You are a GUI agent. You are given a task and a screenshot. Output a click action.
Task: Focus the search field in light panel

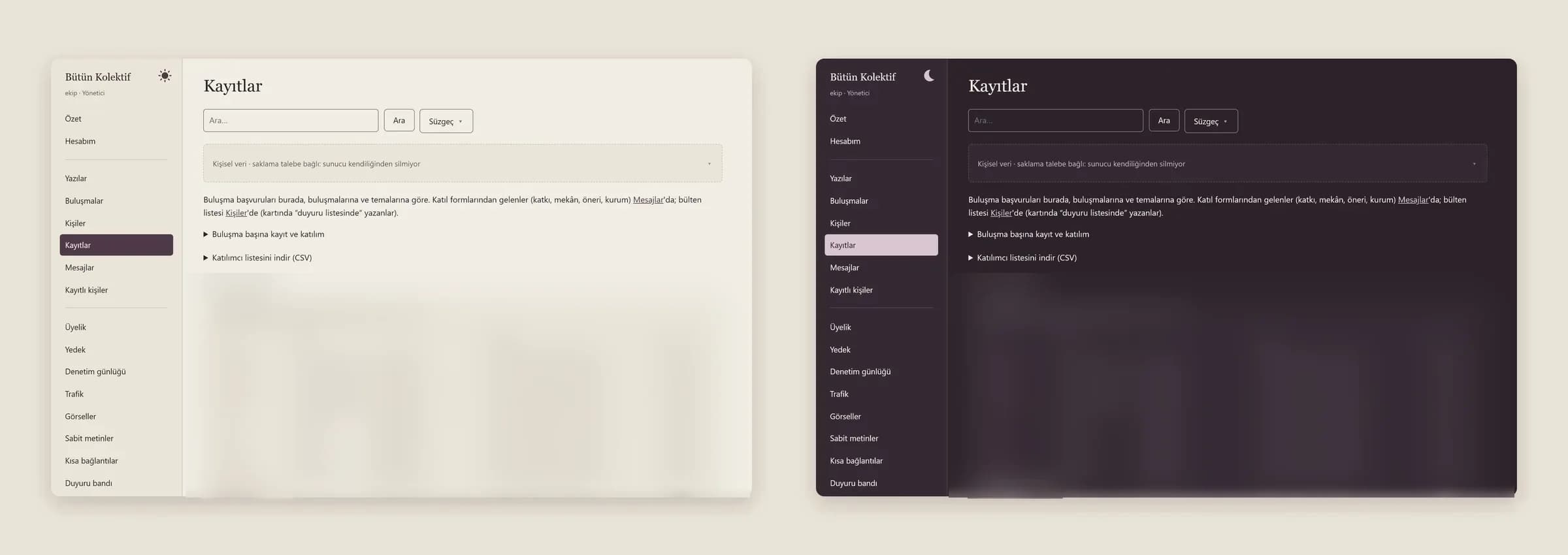tap(291, 120)
